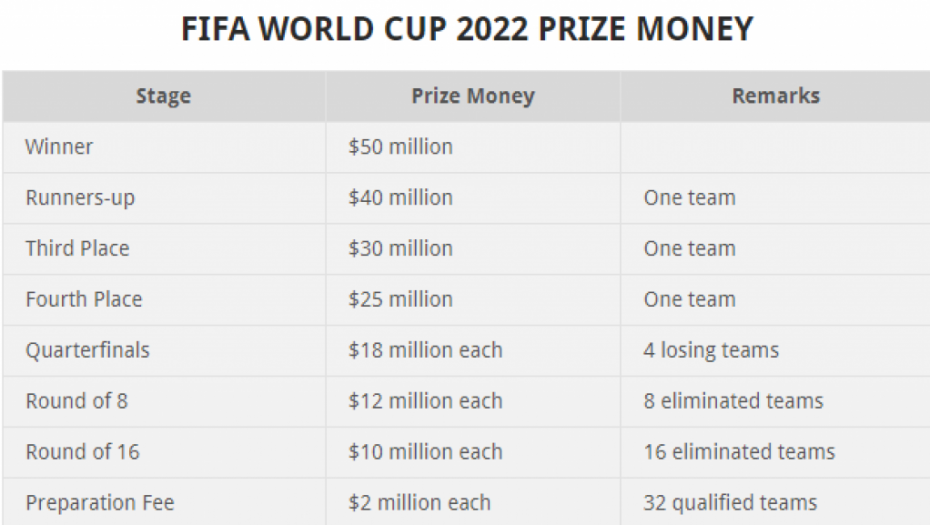Click the FIFA World Cup 2022 Prize Money title
The height and width of the screenshot is (525, 930).
click(467, 29)
